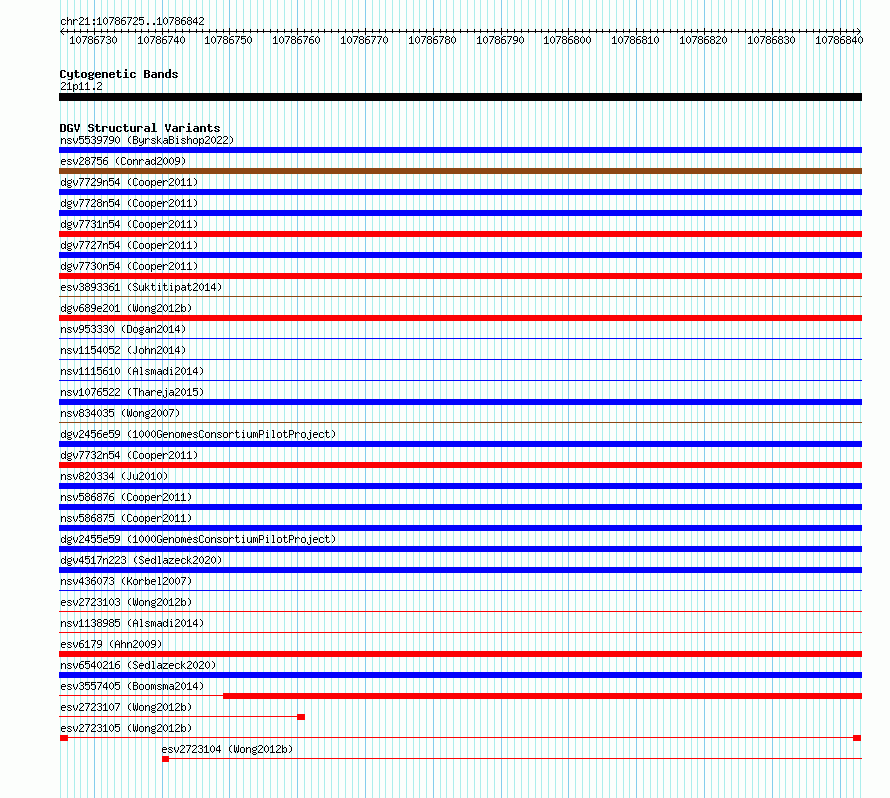890x798 pixels.
Task: Click the chr21:10786725..10786842 region label
Action: pos(132,21)
